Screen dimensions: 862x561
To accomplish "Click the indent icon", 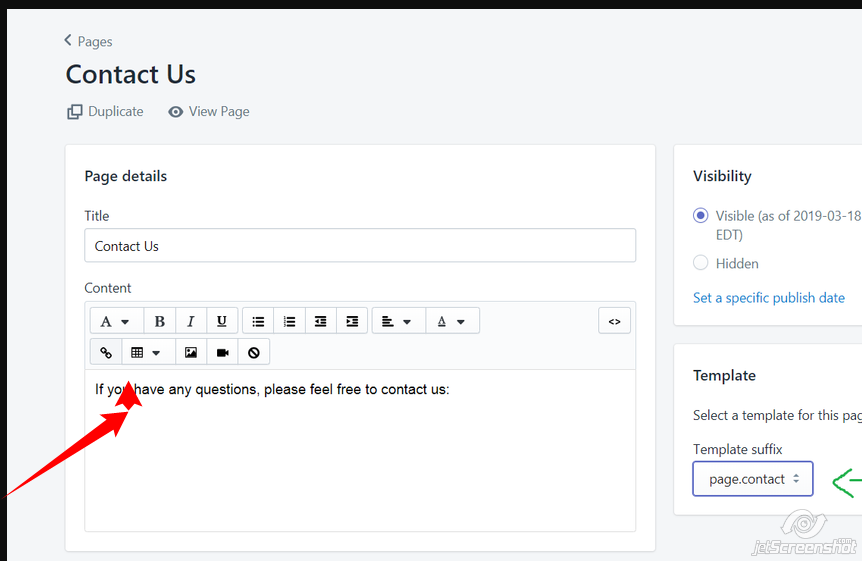I will [x=351, y=321].
